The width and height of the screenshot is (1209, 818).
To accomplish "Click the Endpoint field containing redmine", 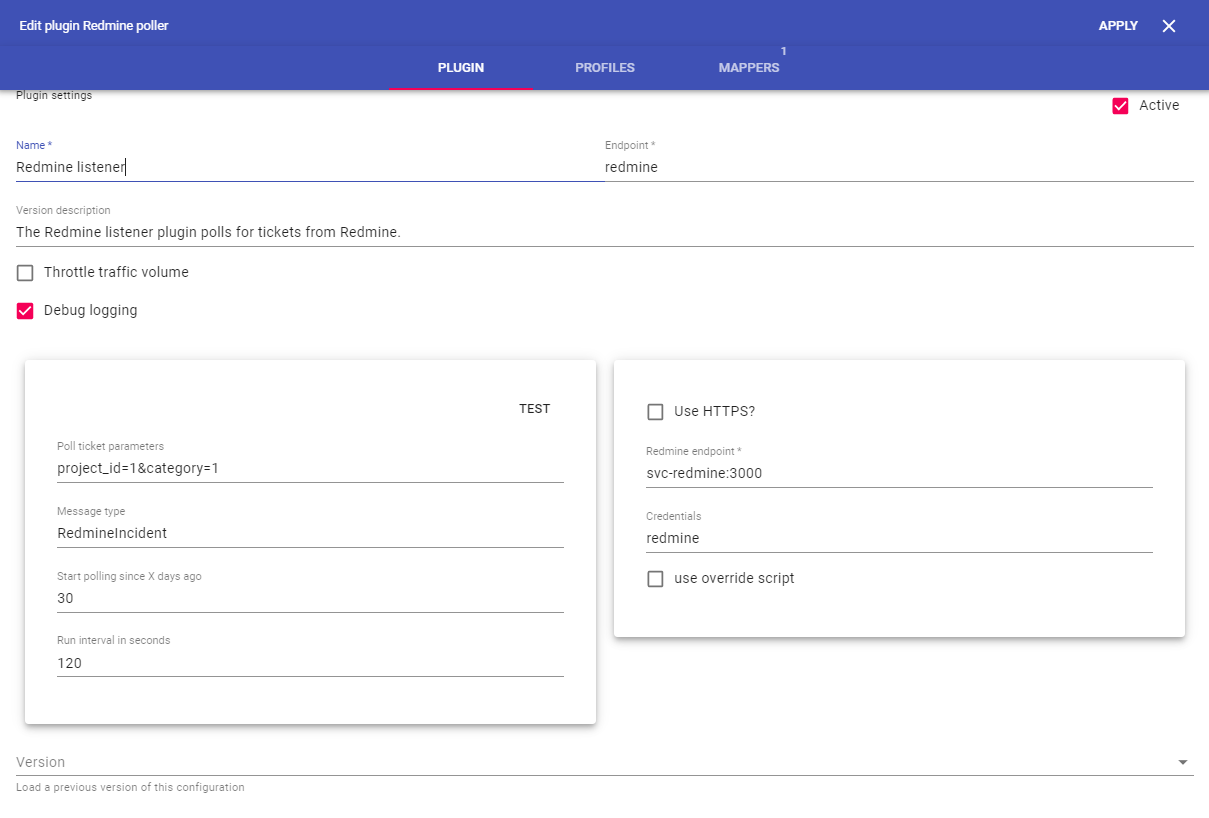I will pos(899,168).
